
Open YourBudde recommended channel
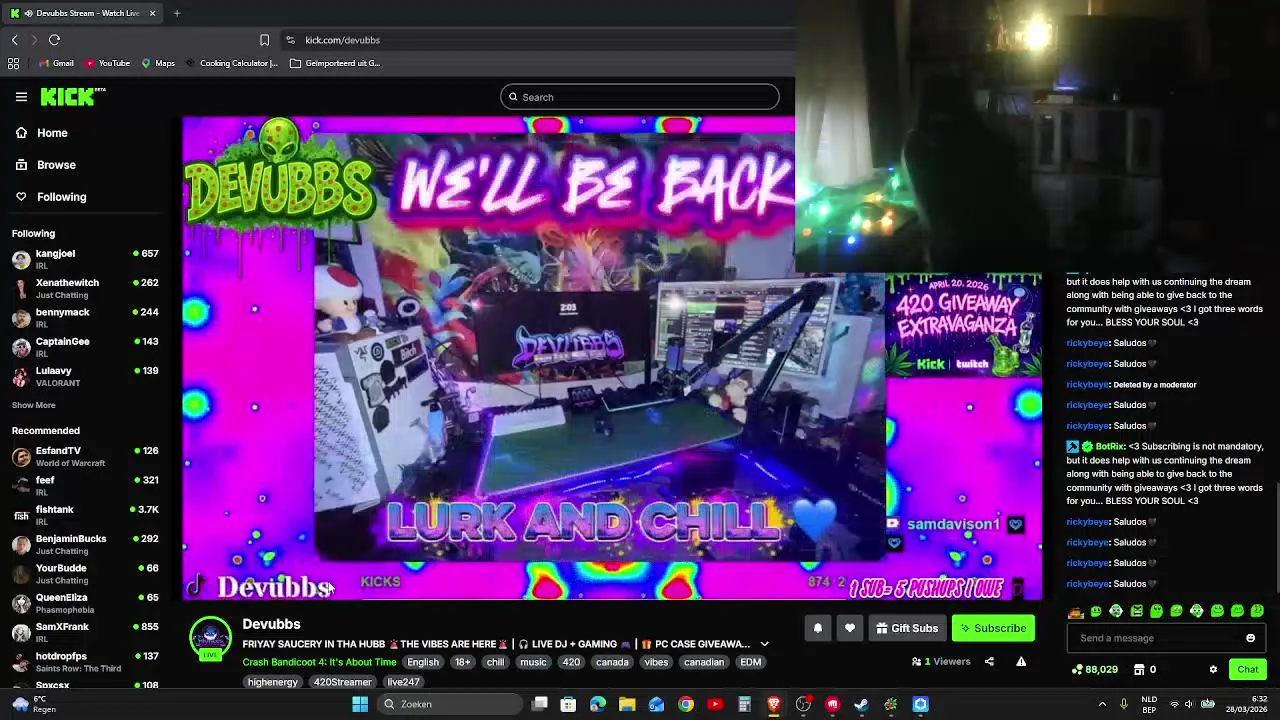coord(85,573)
